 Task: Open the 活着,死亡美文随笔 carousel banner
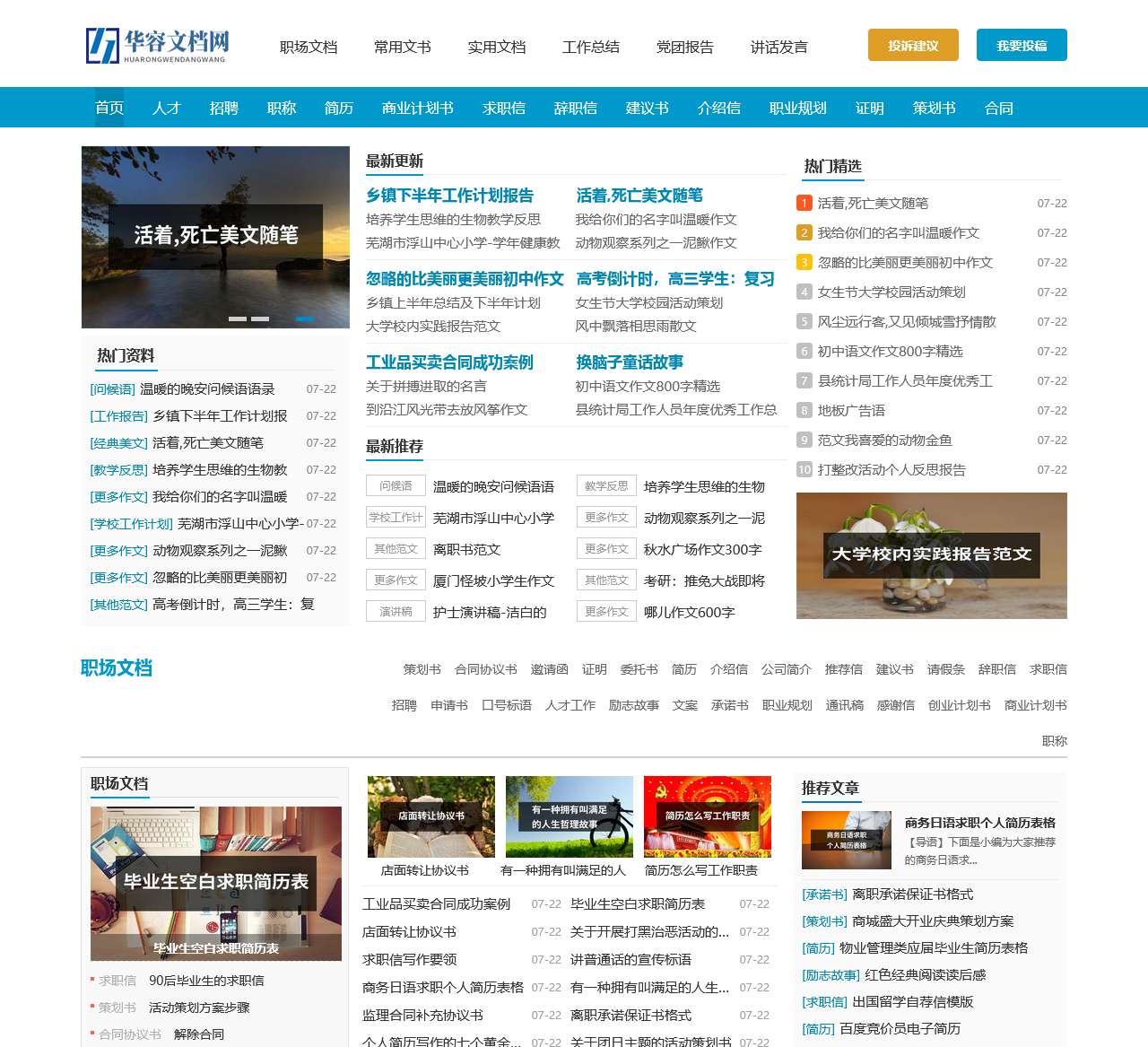coord(215,237)
